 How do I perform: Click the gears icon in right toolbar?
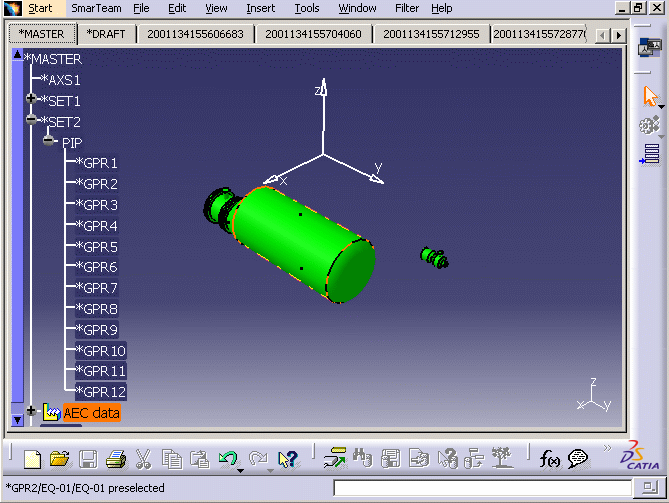pyautogui.click(x=649, y=126)
